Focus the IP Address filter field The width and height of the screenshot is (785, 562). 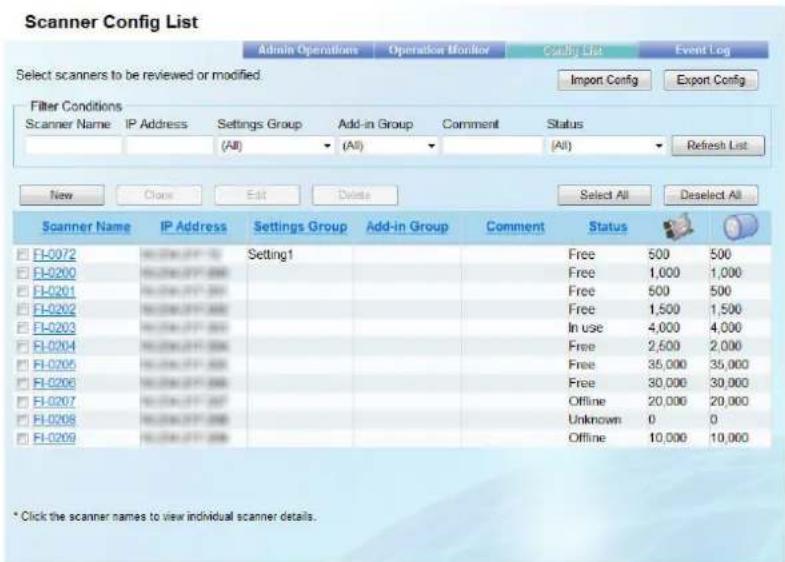tap(169, 146)
